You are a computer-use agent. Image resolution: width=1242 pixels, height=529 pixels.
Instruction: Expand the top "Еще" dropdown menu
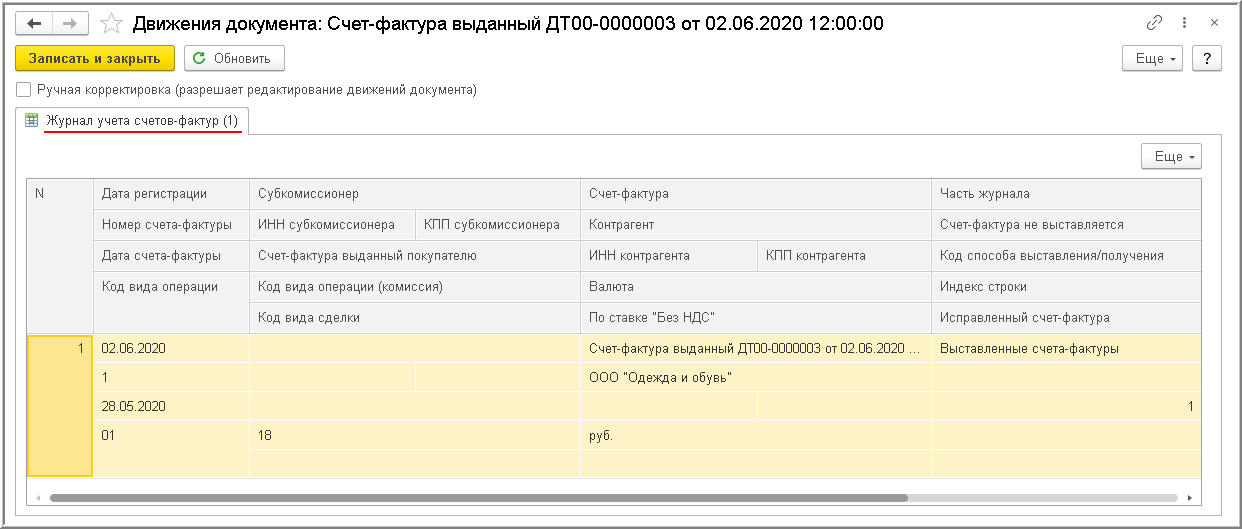point(1157,59)
